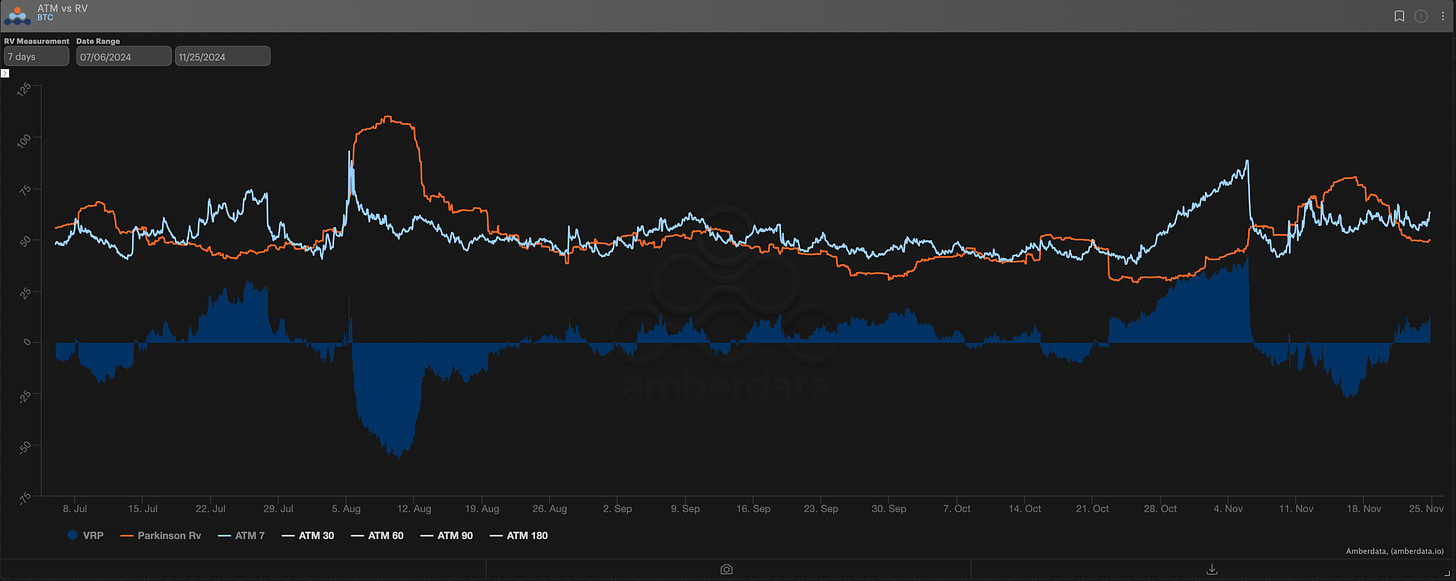
Task: Bookmark this ATM vs RV chart
Action: 1399,16
